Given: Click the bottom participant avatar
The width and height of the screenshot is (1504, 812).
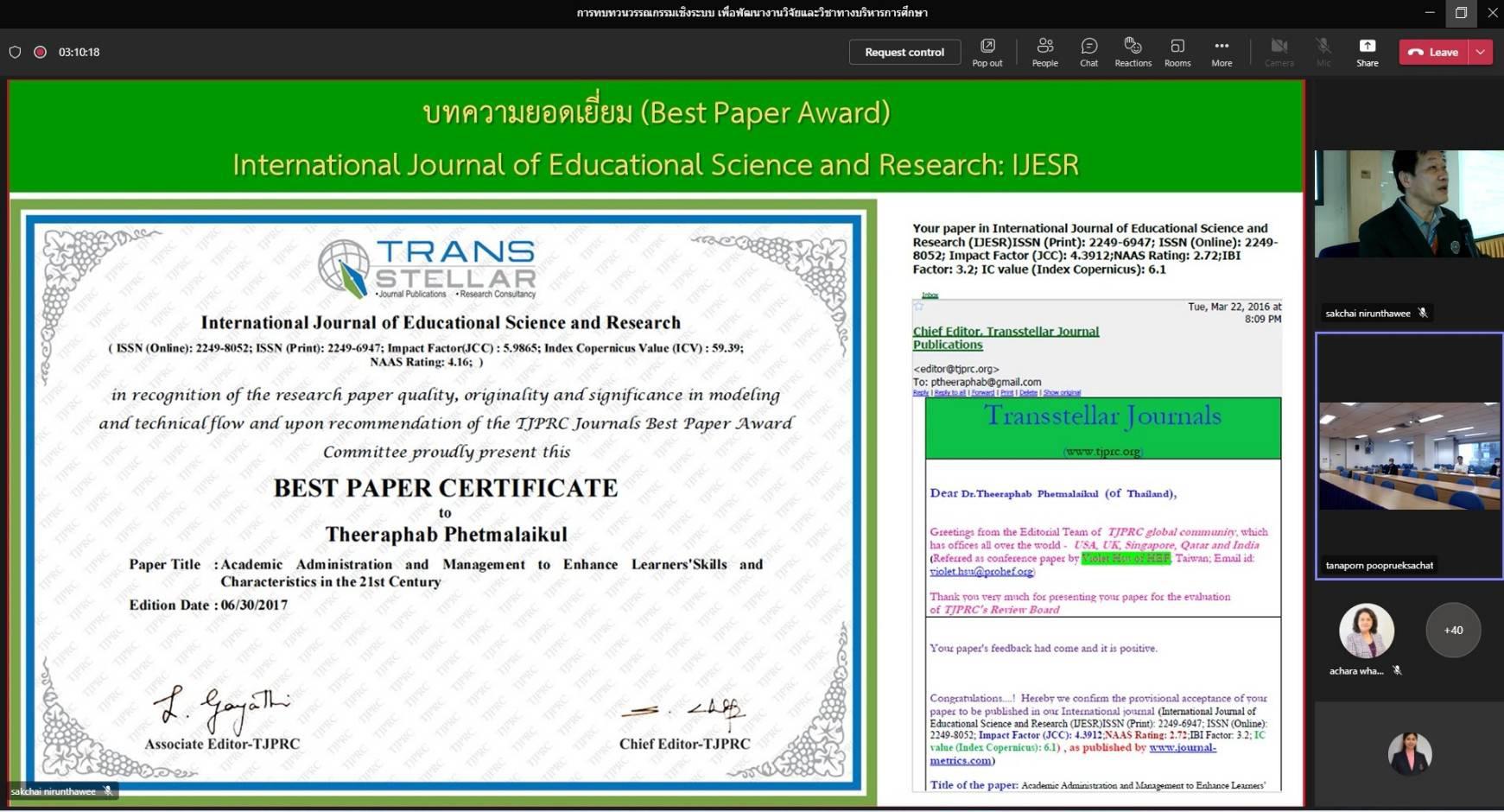Looking at the screenshot, I should point(1410,753).
